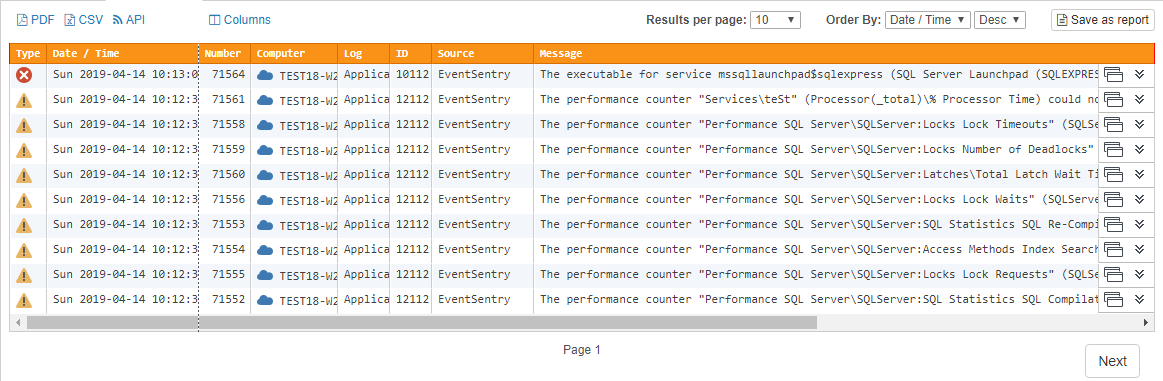This screenshot has width=1163, height=381.
Task: Open the API feed link
Action: coord(129,20)
